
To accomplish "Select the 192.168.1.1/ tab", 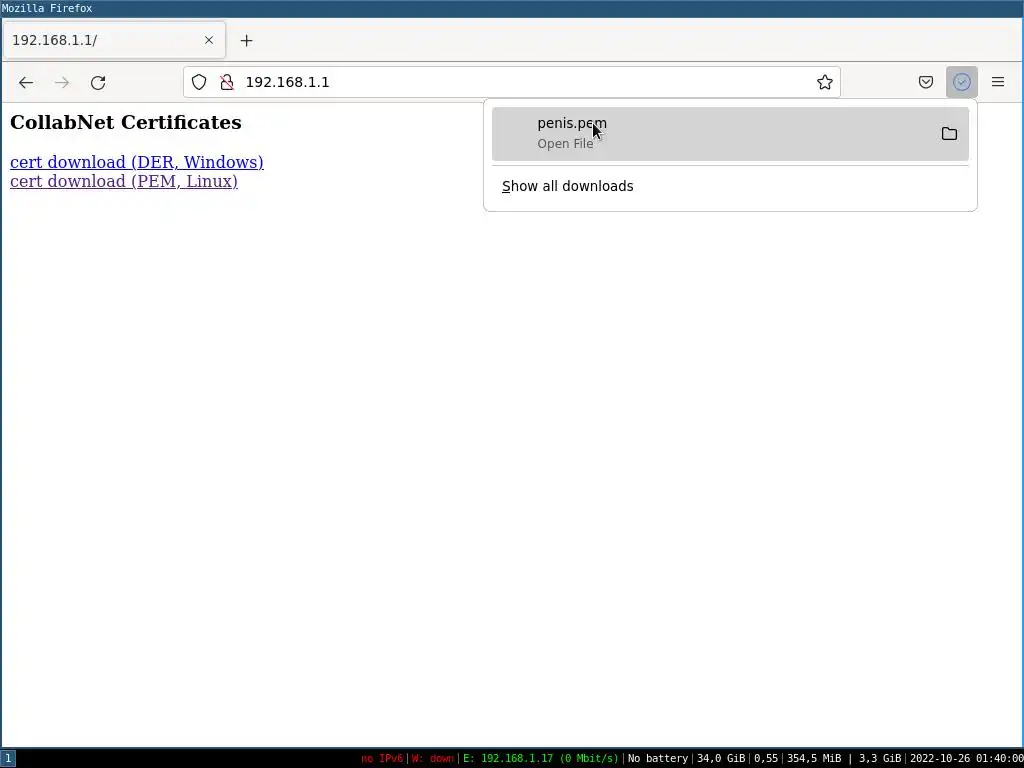I will click(x=114, y=40).
